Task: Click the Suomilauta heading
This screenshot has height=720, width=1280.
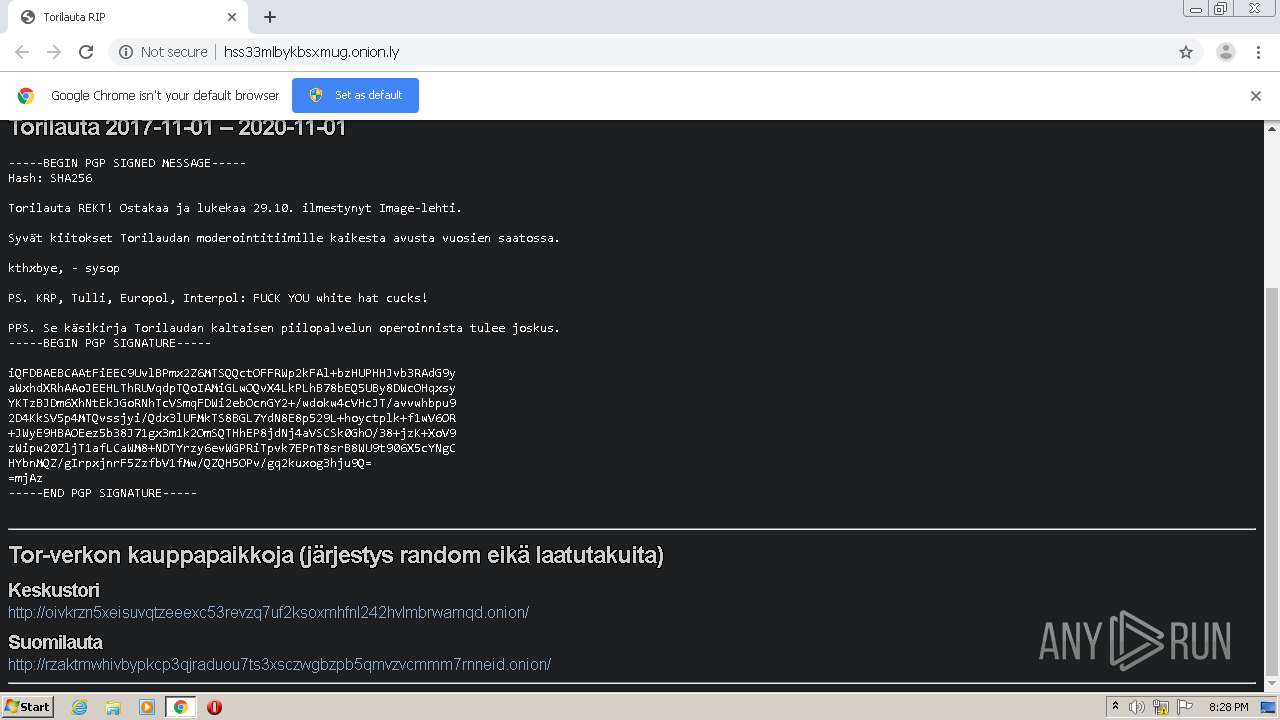Action: click(55, 642)
